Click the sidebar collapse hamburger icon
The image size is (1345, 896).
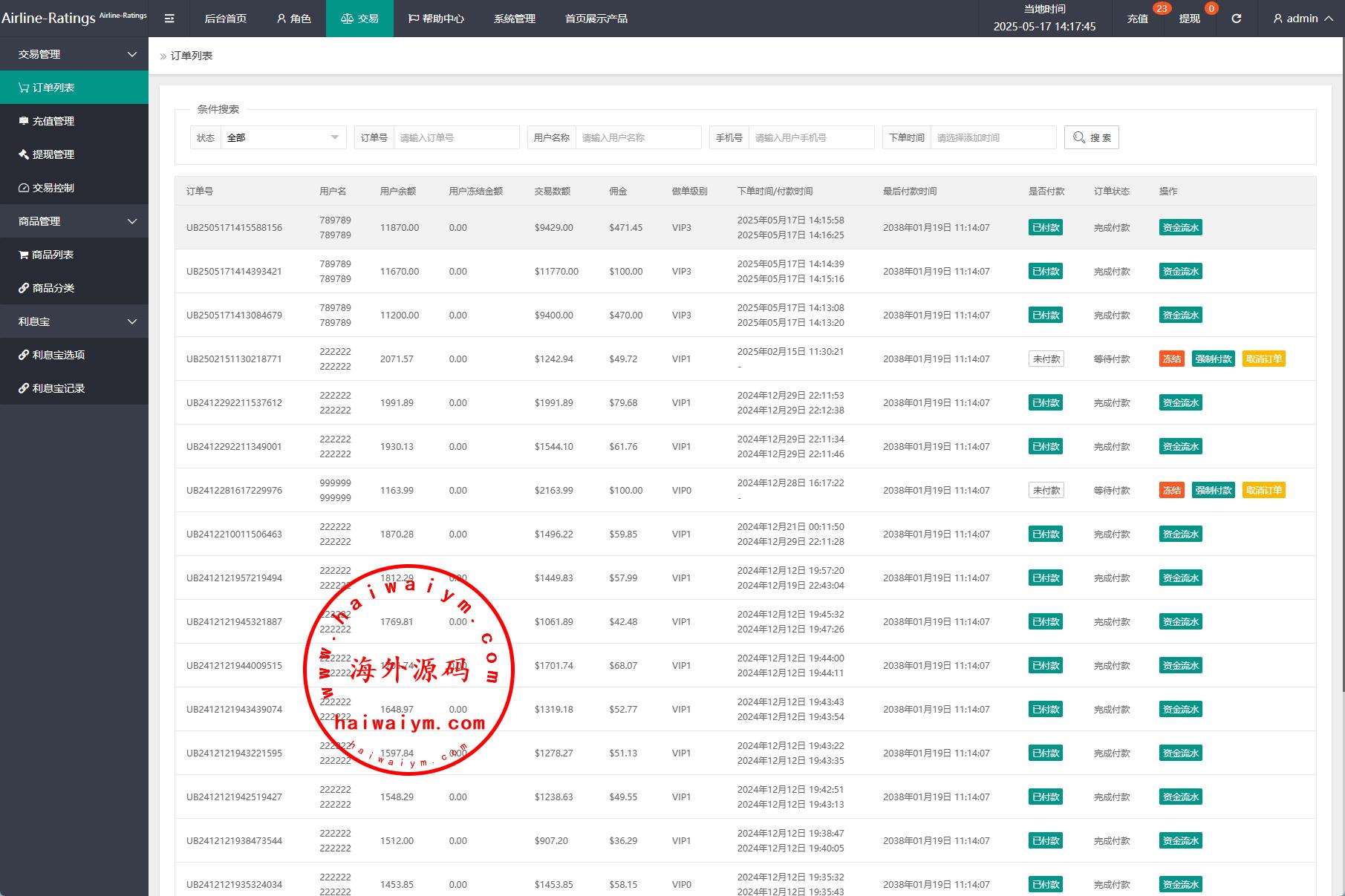(169, 19)
